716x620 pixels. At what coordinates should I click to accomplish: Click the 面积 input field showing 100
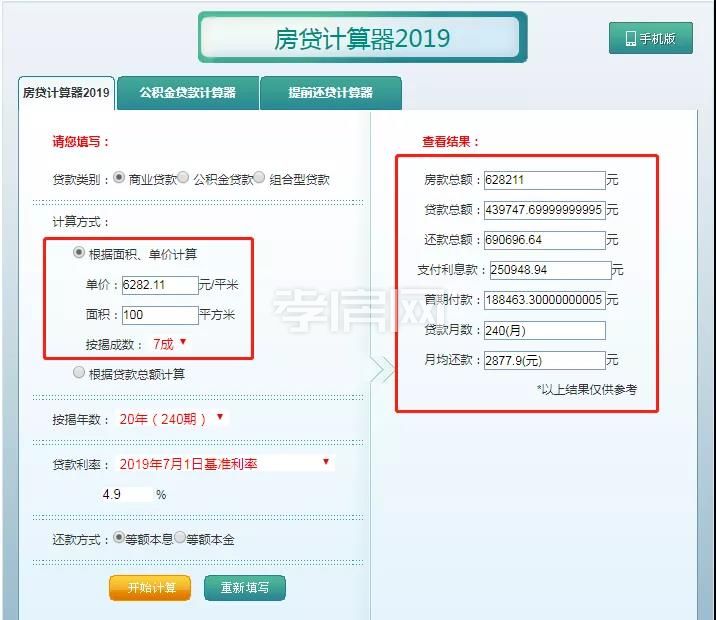pyautogui.click(x=160, y=315)
